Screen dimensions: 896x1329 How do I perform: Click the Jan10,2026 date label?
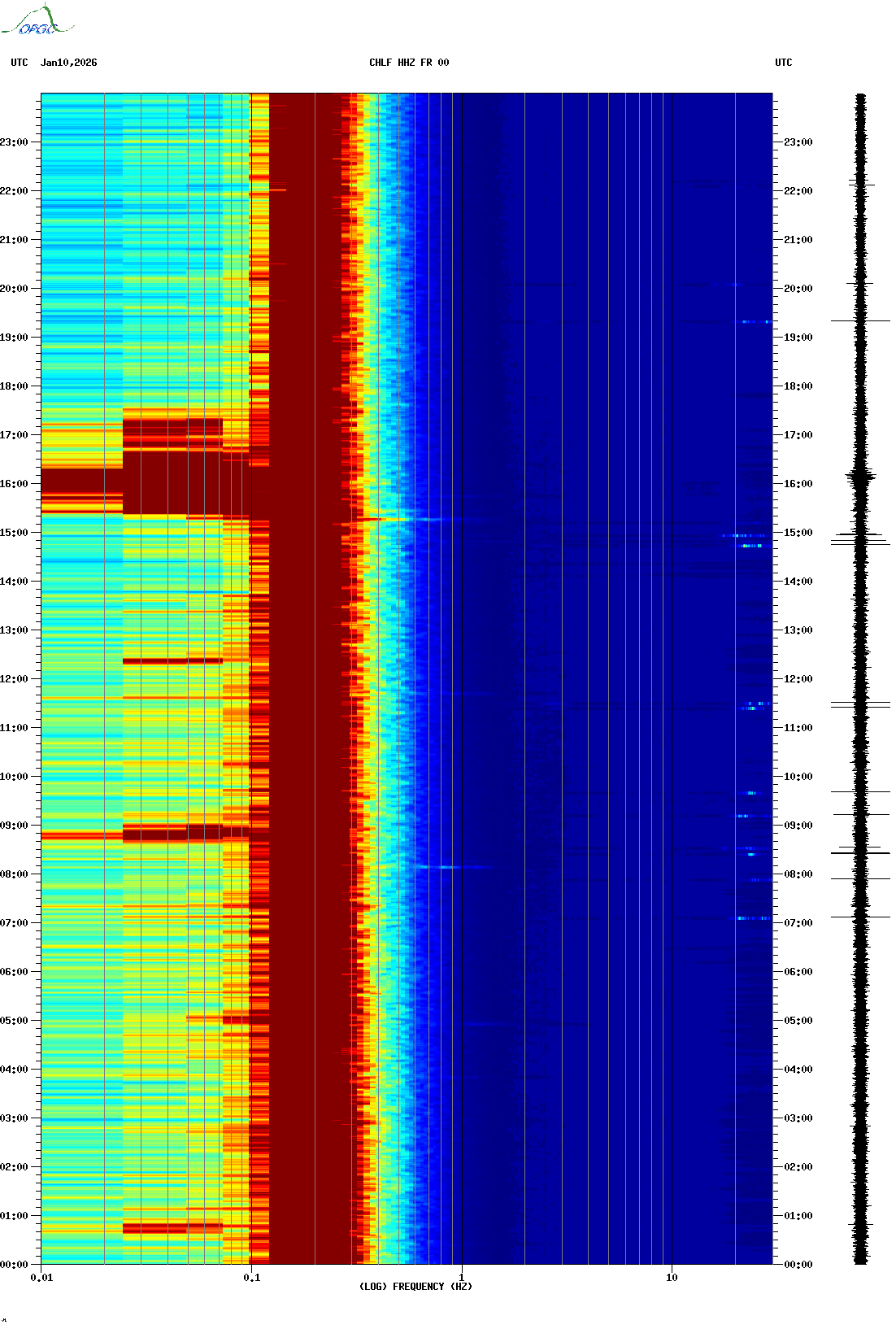[68, 63]
